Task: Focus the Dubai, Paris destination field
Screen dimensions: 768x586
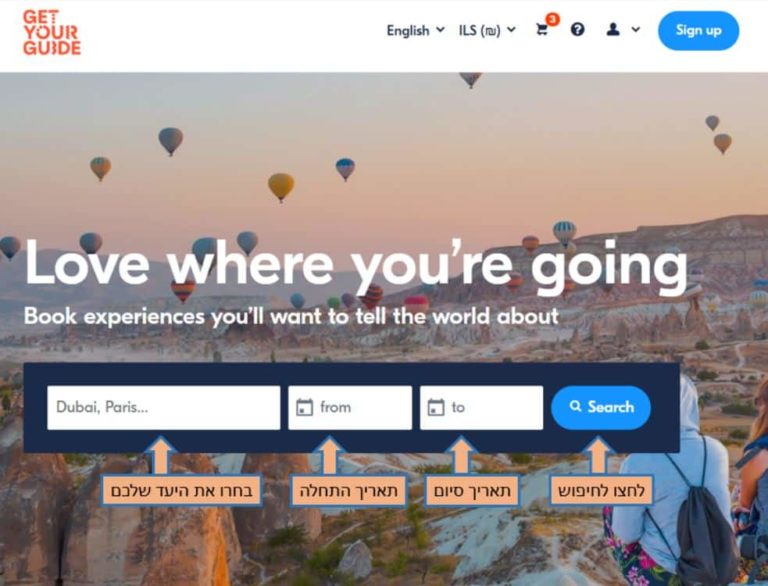Action: point(164,408)
